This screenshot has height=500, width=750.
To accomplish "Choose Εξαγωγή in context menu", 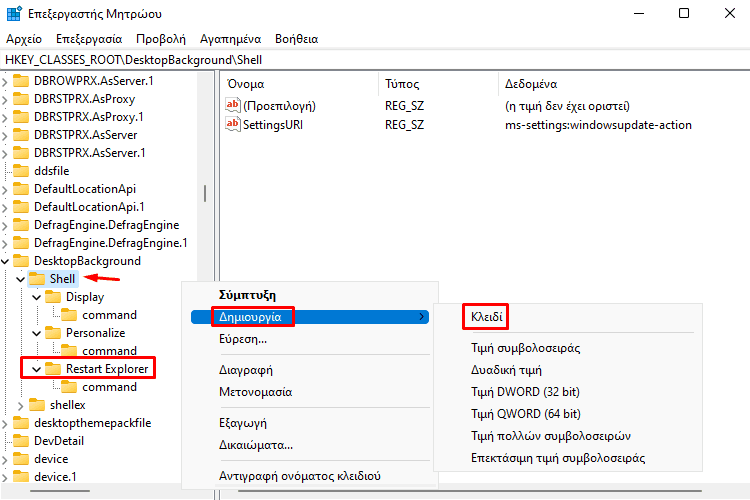I will [309, 423].
